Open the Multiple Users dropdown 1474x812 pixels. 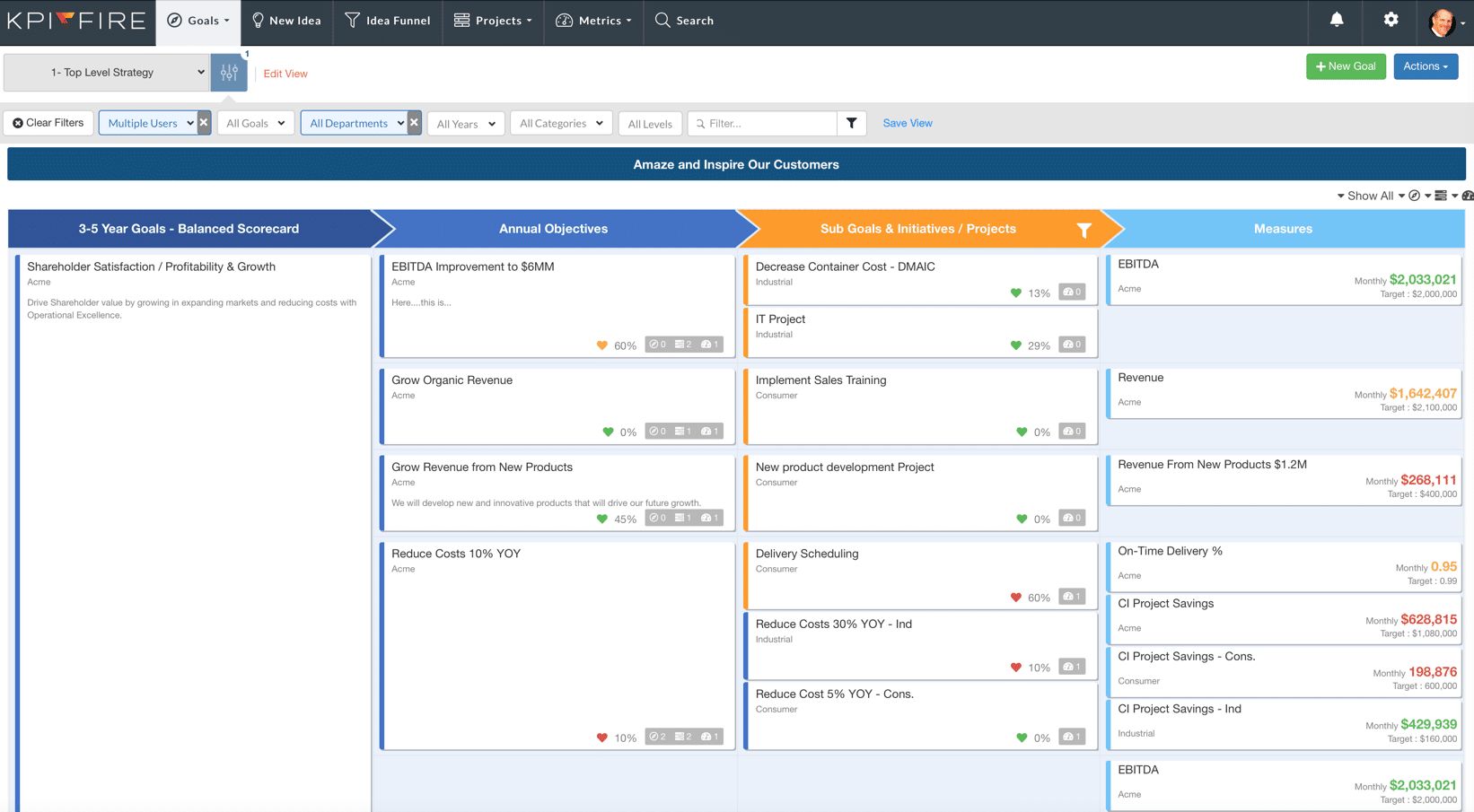click(x=148, y=123)
